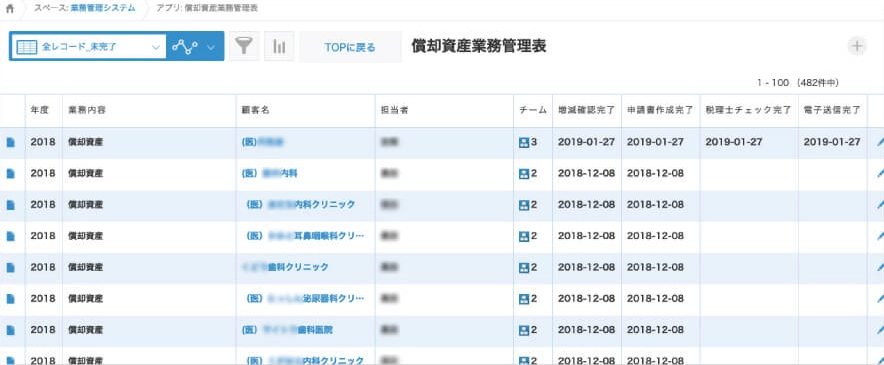
Task: Open customer link 歯科医院
Action: pos(287,329)
